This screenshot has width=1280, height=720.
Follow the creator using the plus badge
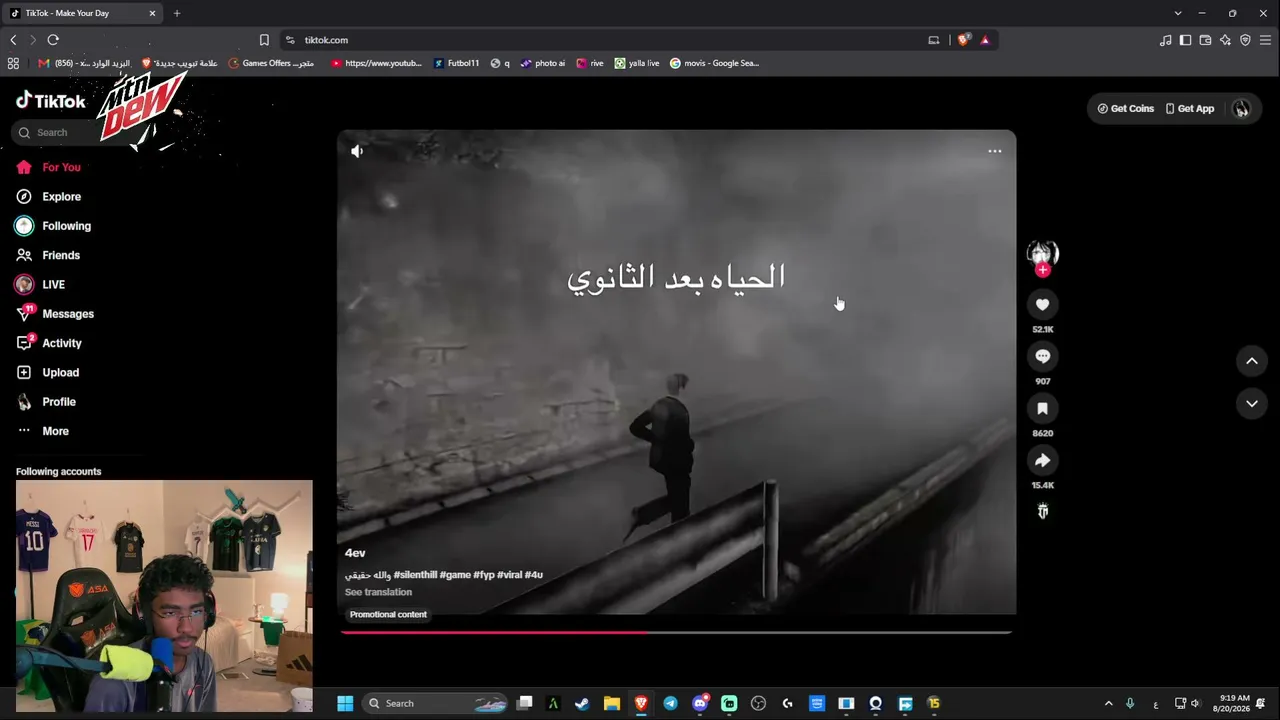(x=1043, y=270)
